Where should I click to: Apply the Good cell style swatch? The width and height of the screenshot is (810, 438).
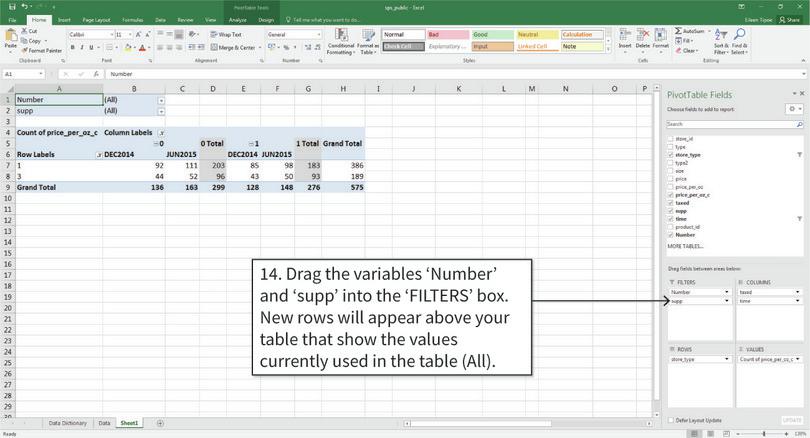tap(492, 35)
